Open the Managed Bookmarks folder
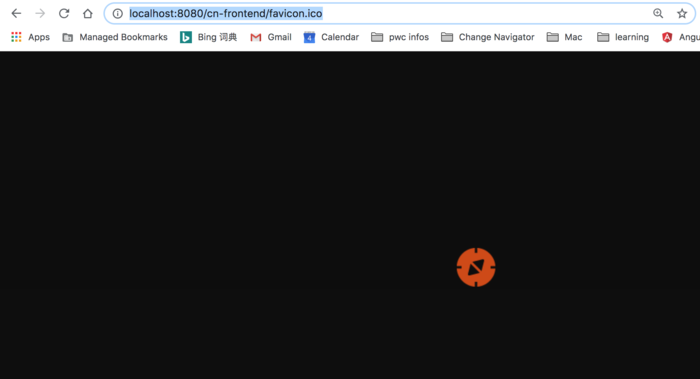The width and height of the screenshot is (700, 379). [x=115, y=37]
